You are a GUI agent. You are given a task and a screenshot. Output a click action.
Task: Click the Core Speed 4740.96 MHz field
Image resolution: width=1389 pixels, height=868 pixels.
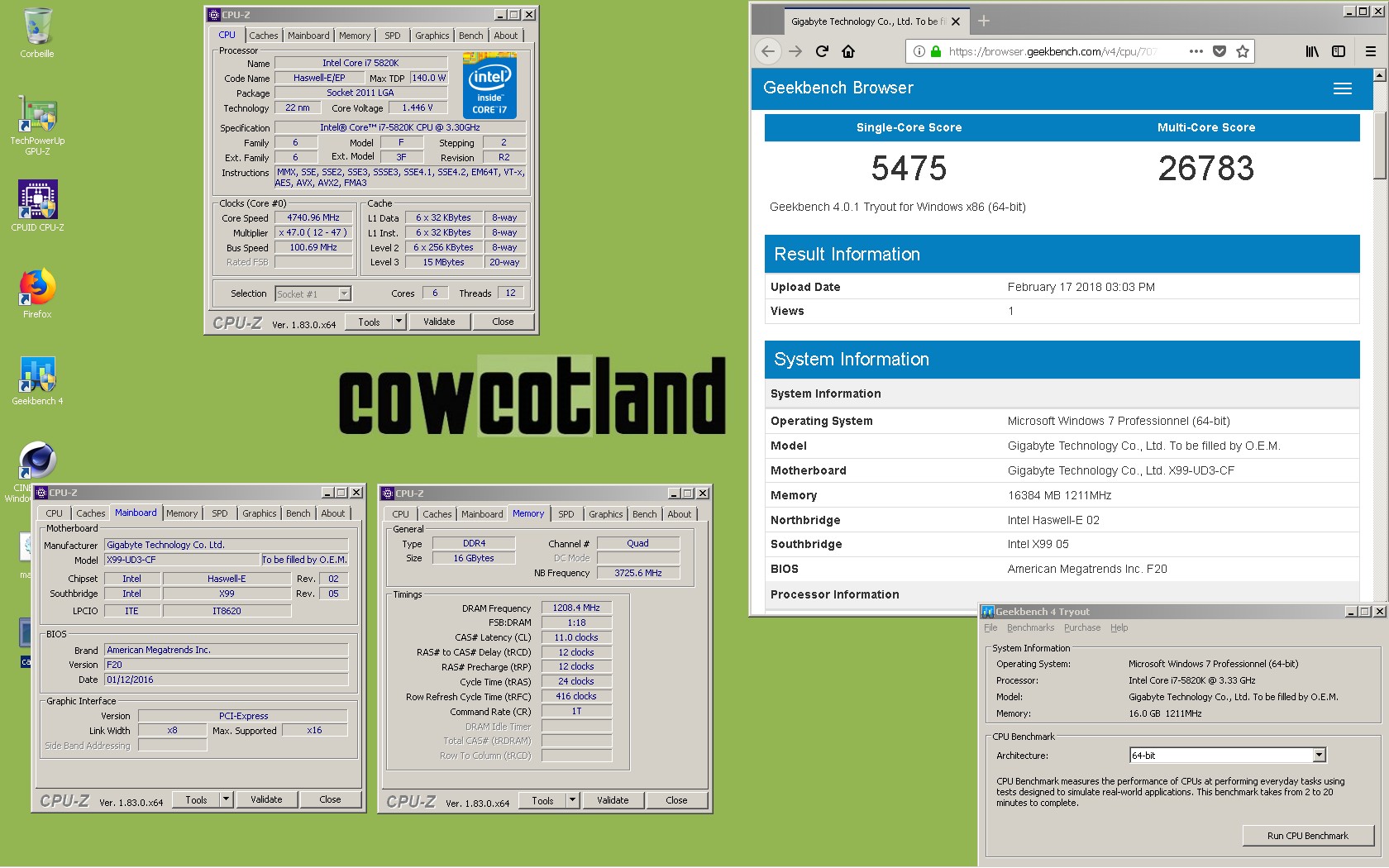[313, 218]
